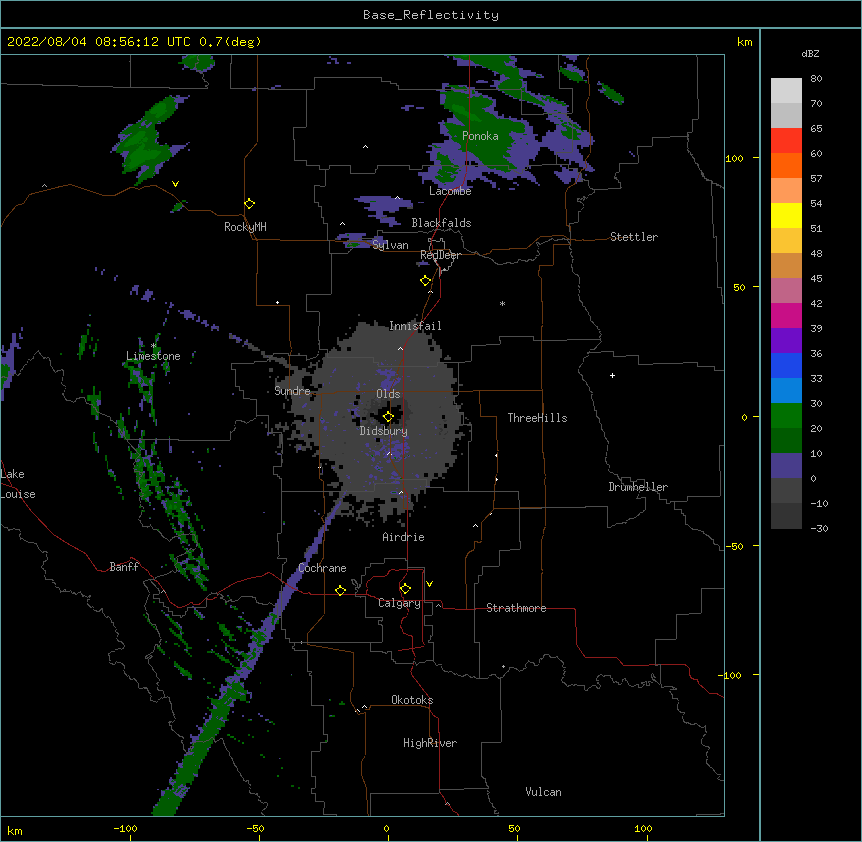862x842 pixels.
Task: Click the Ponoka city label
Action: point(480,136)
